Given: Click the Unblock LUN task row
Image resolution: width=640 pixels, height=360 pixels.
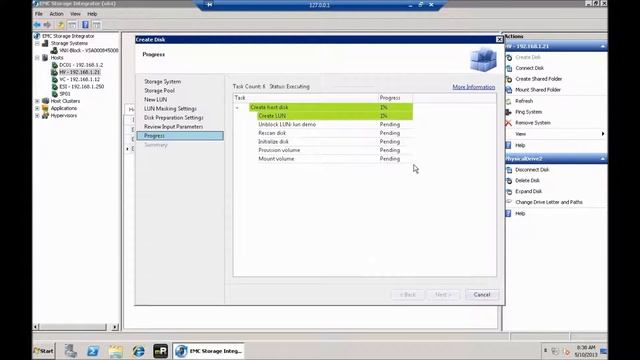Looking at the screenshot, I should [x=335, y=124].
